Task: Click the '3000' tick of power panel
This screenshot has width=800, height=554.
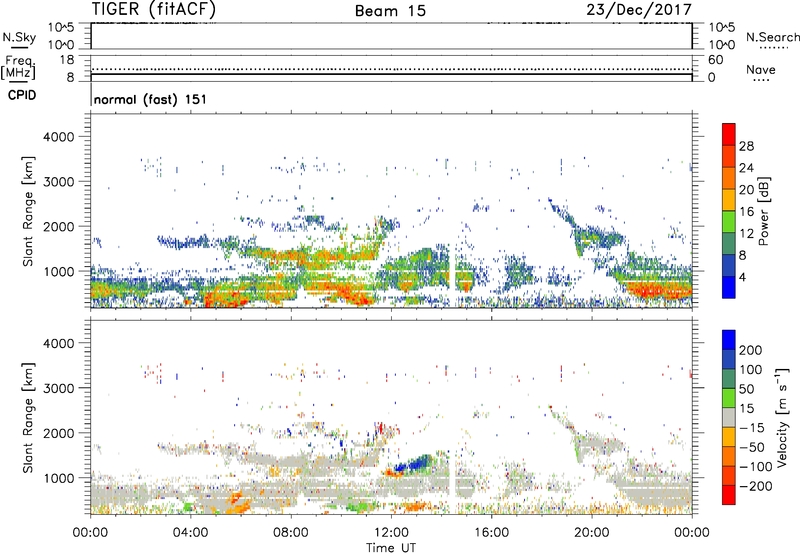Action: 59,182
